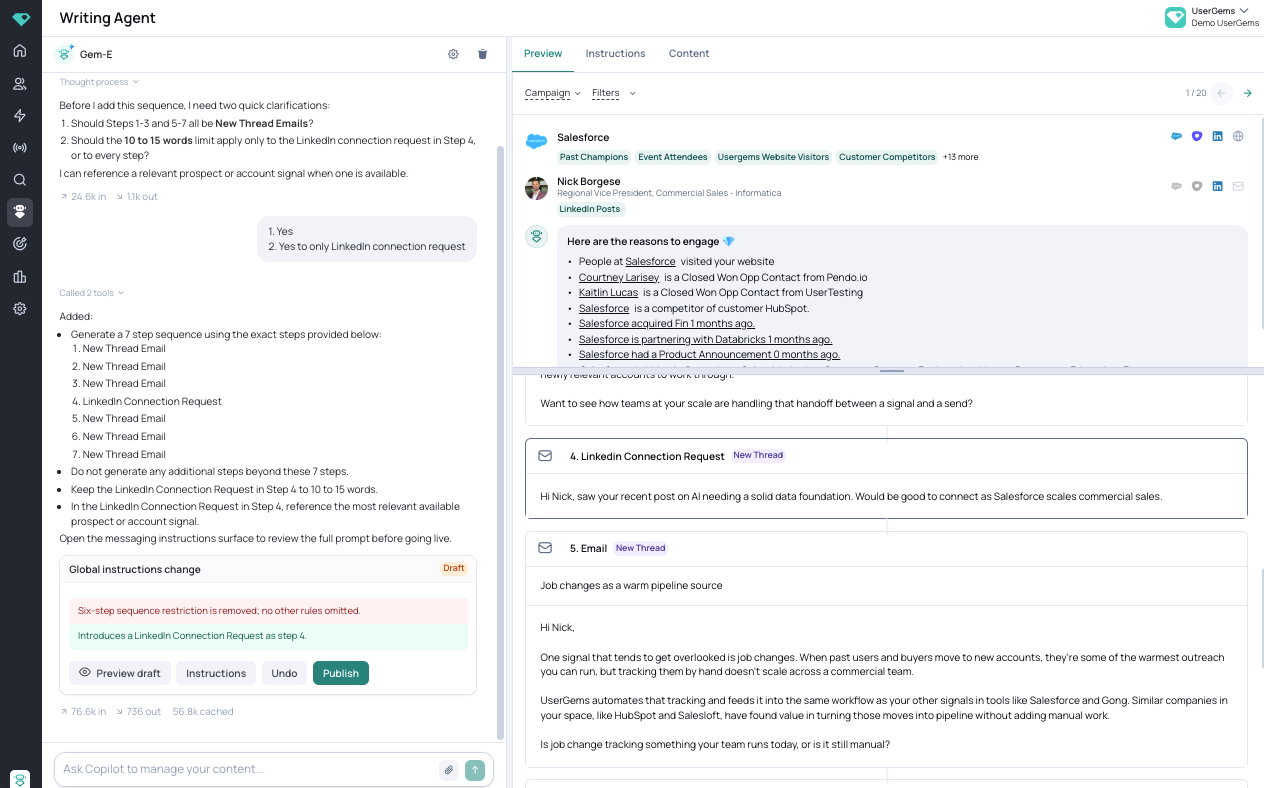
Task: Open Gem-E chat settings gear
Action: [x=453, y=54]
